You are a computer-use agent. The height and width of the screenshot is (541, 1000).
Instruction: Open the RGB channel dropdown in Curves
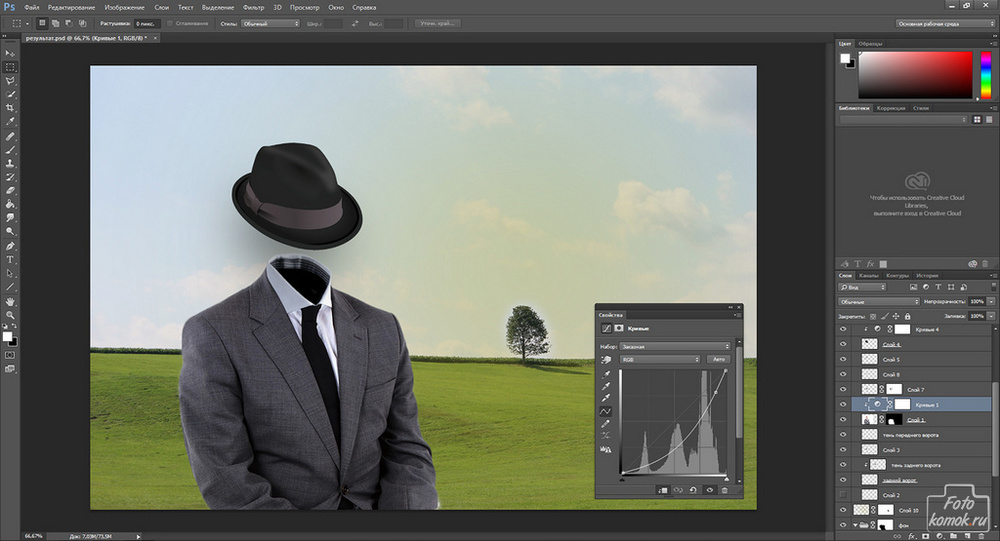[x=658, y=358]
